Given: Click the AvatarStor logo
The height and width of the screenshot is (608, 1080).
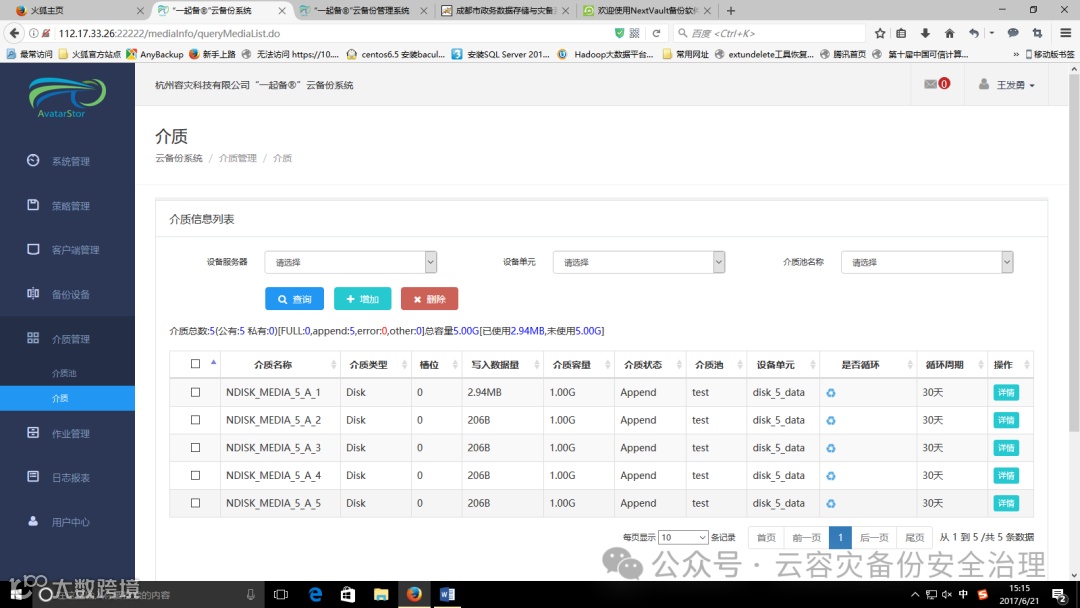Looking at the screenshot, I should (67, 97).
